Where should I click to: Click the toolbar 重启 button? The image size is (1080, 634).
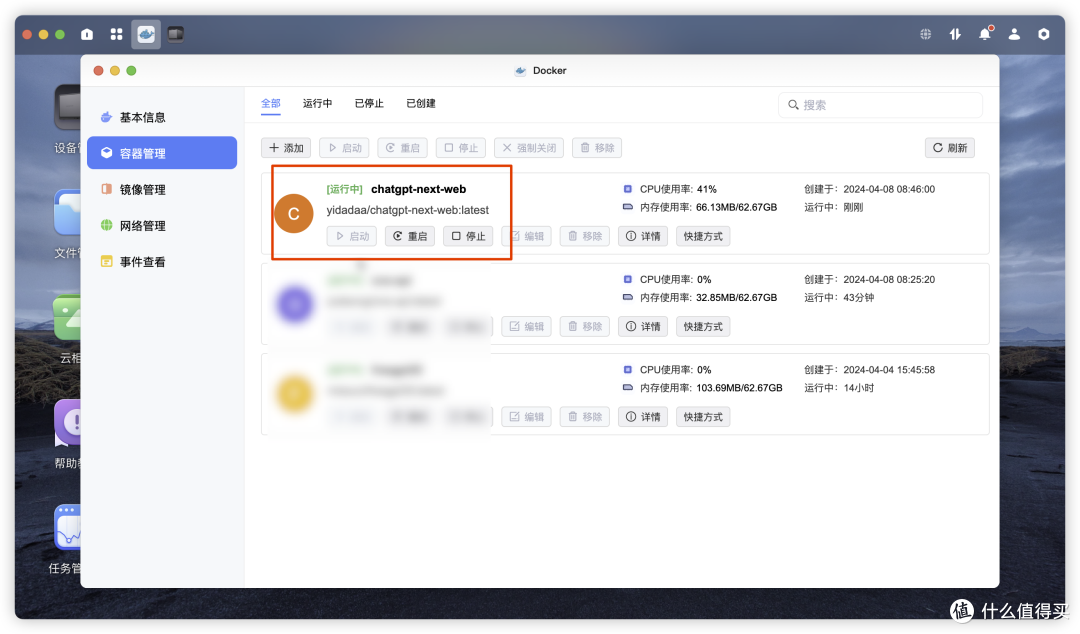[x=402, y=147]
